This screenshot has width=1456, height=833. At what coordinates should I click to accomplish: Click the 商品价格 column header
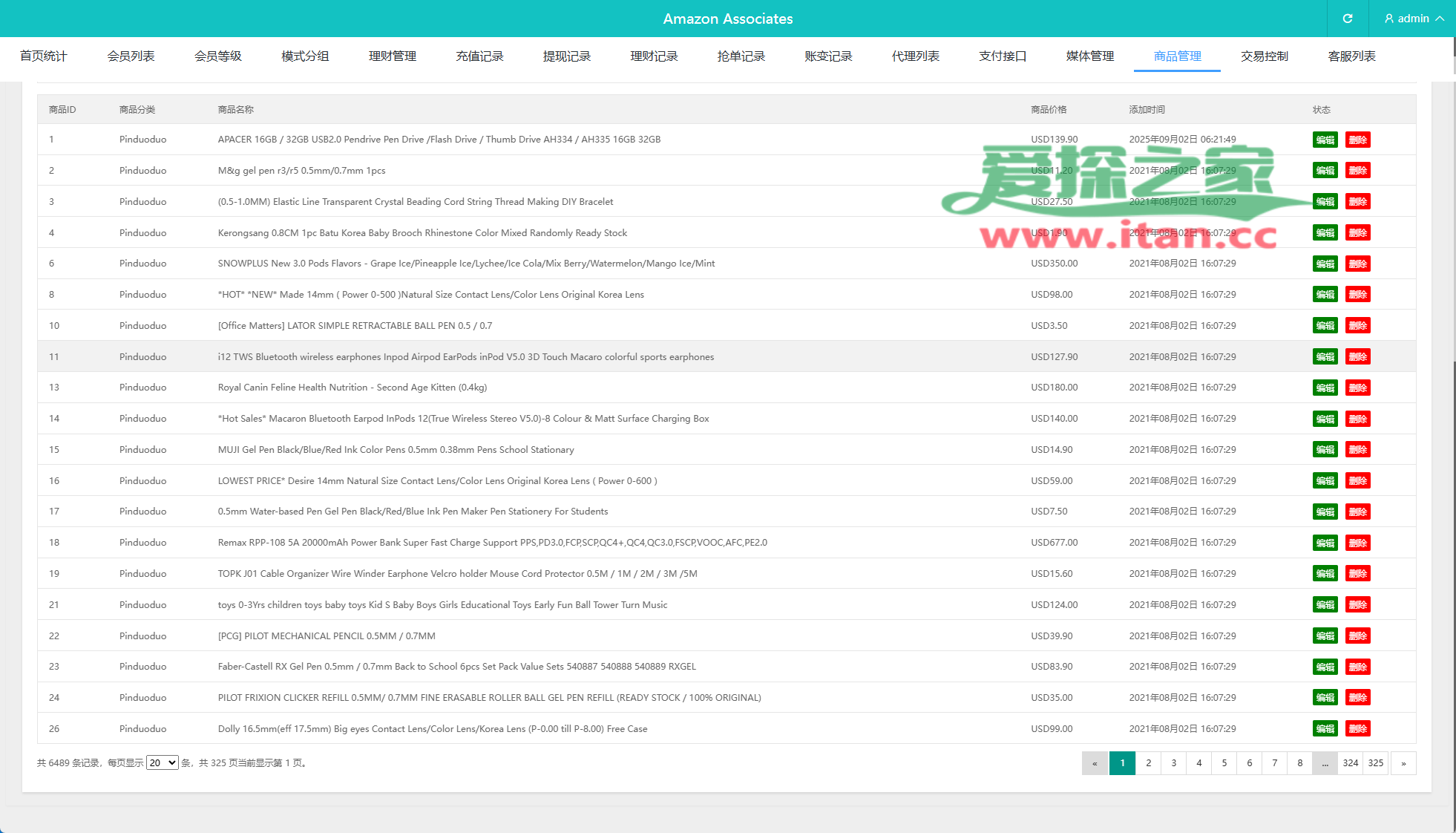click(x=1049, y=110)
